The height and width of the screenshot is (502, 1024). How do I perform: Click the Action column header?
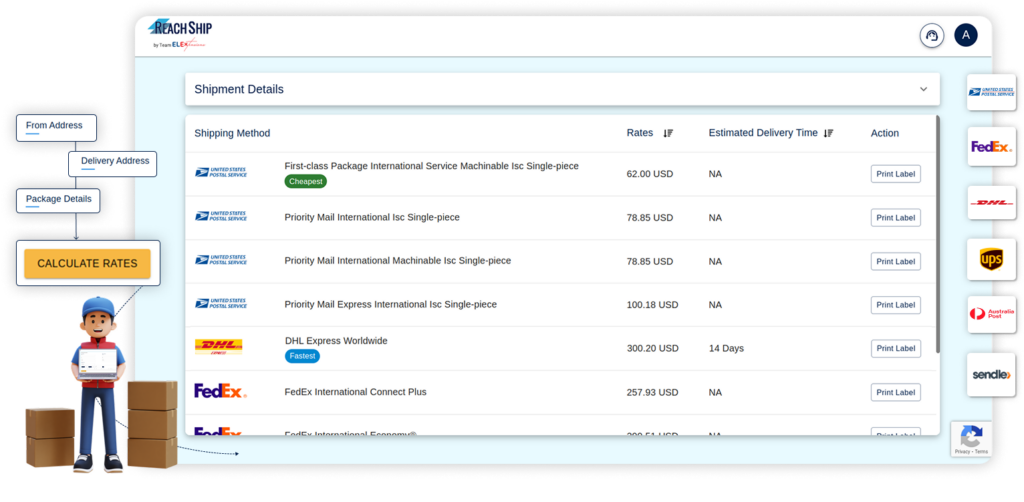click(885, 133)
